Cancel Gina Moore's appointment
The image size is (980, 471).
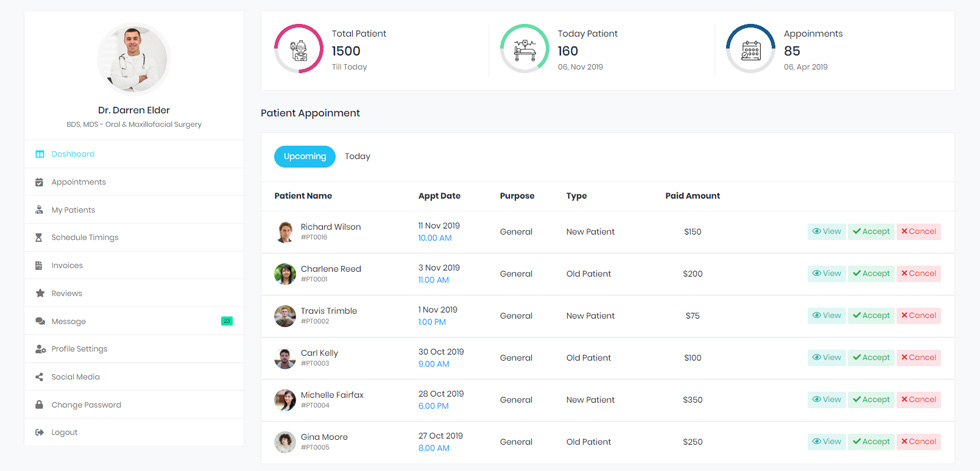point(919,442)
